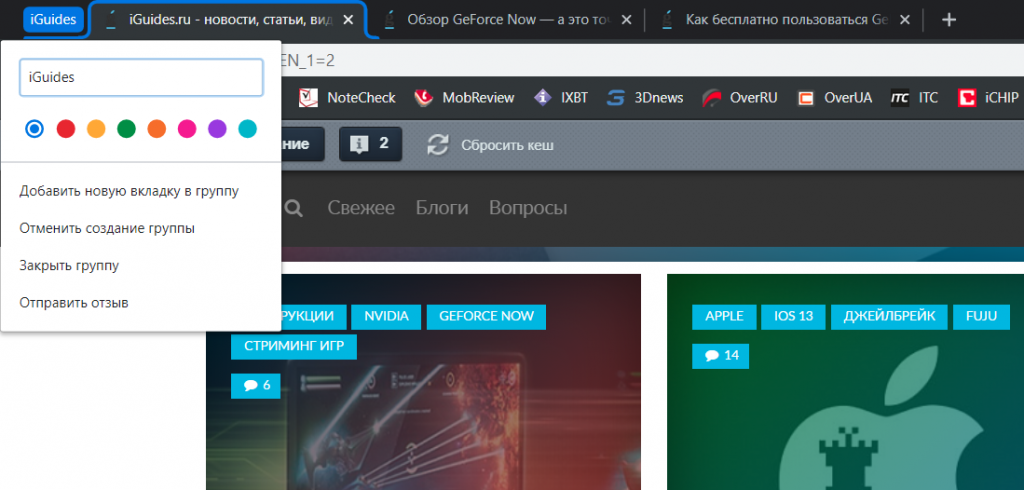Select the pink group color
1024x490 pixels.
coord(187,129)
